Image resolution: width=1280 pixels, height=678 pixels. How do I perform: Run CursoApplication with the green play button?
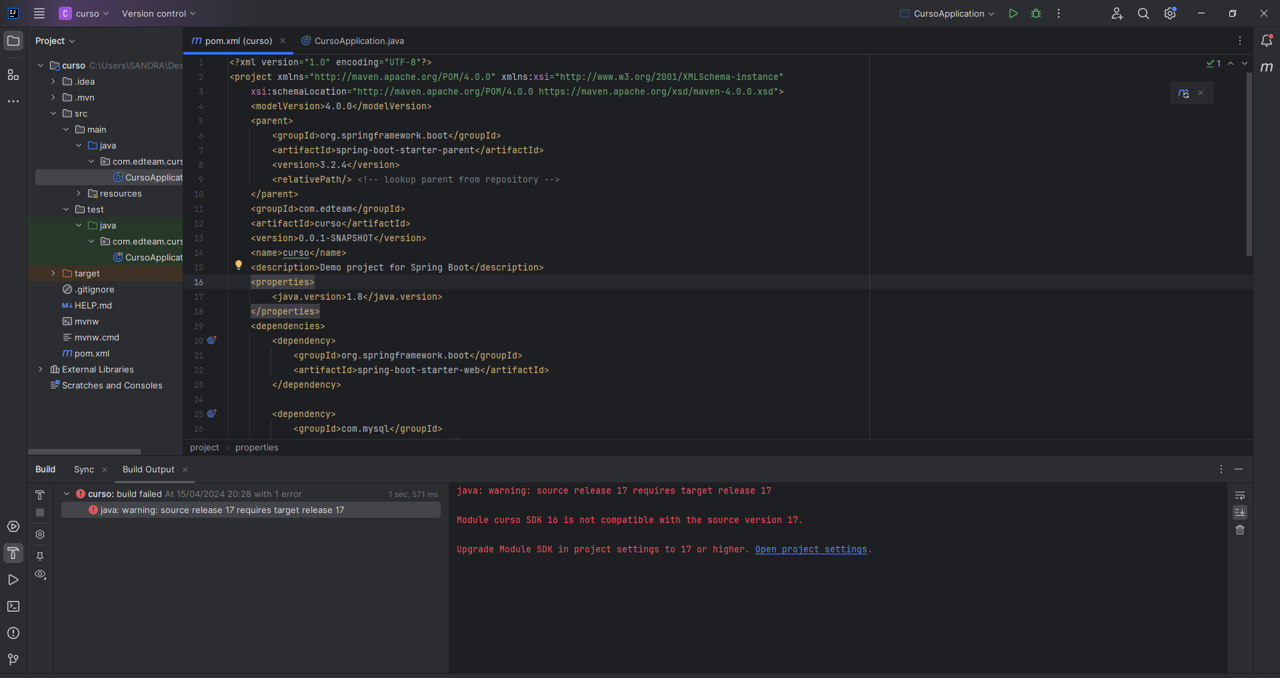[1013, 14]
